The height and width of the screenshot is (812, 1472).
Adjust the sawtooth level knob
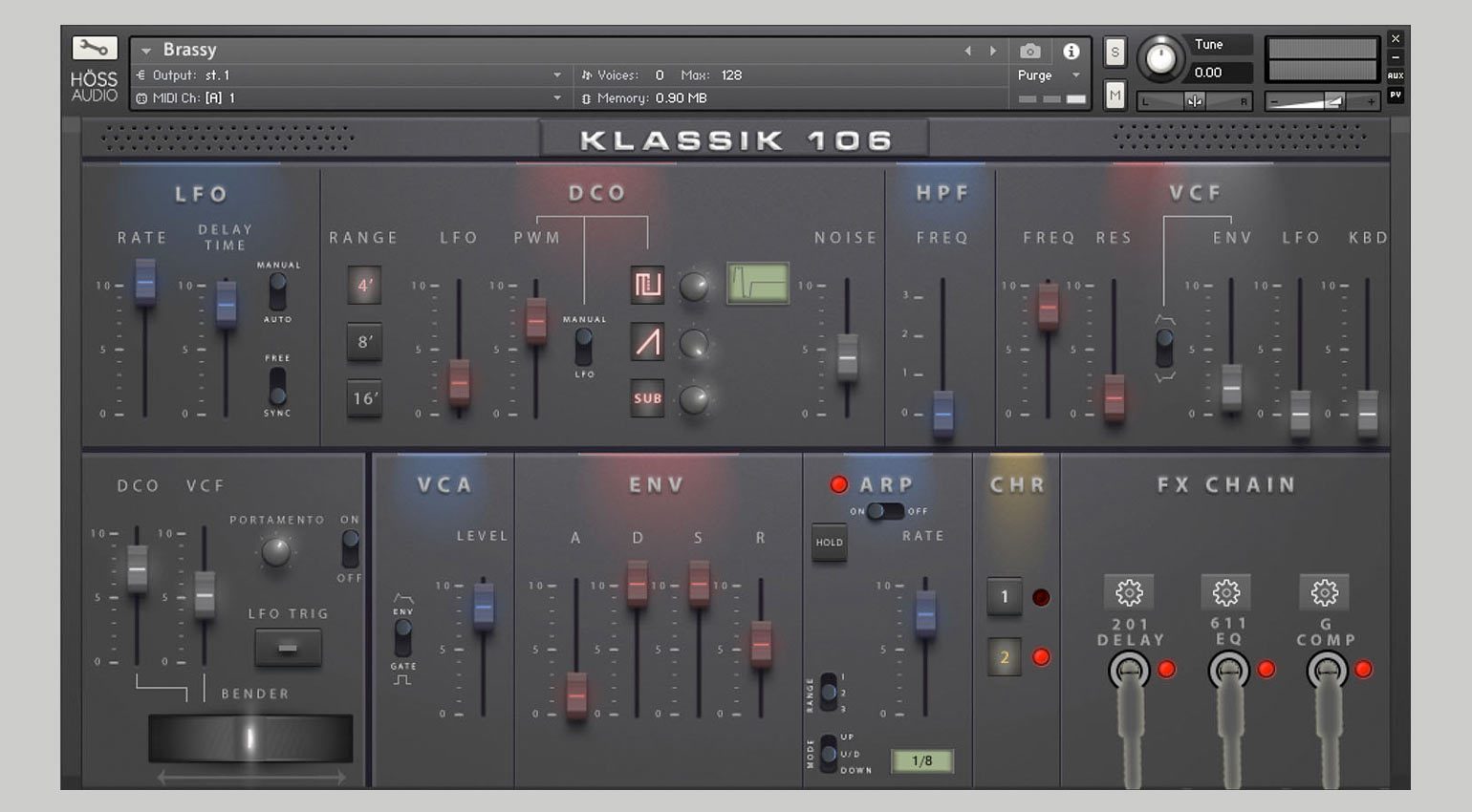tap(694, 343)
